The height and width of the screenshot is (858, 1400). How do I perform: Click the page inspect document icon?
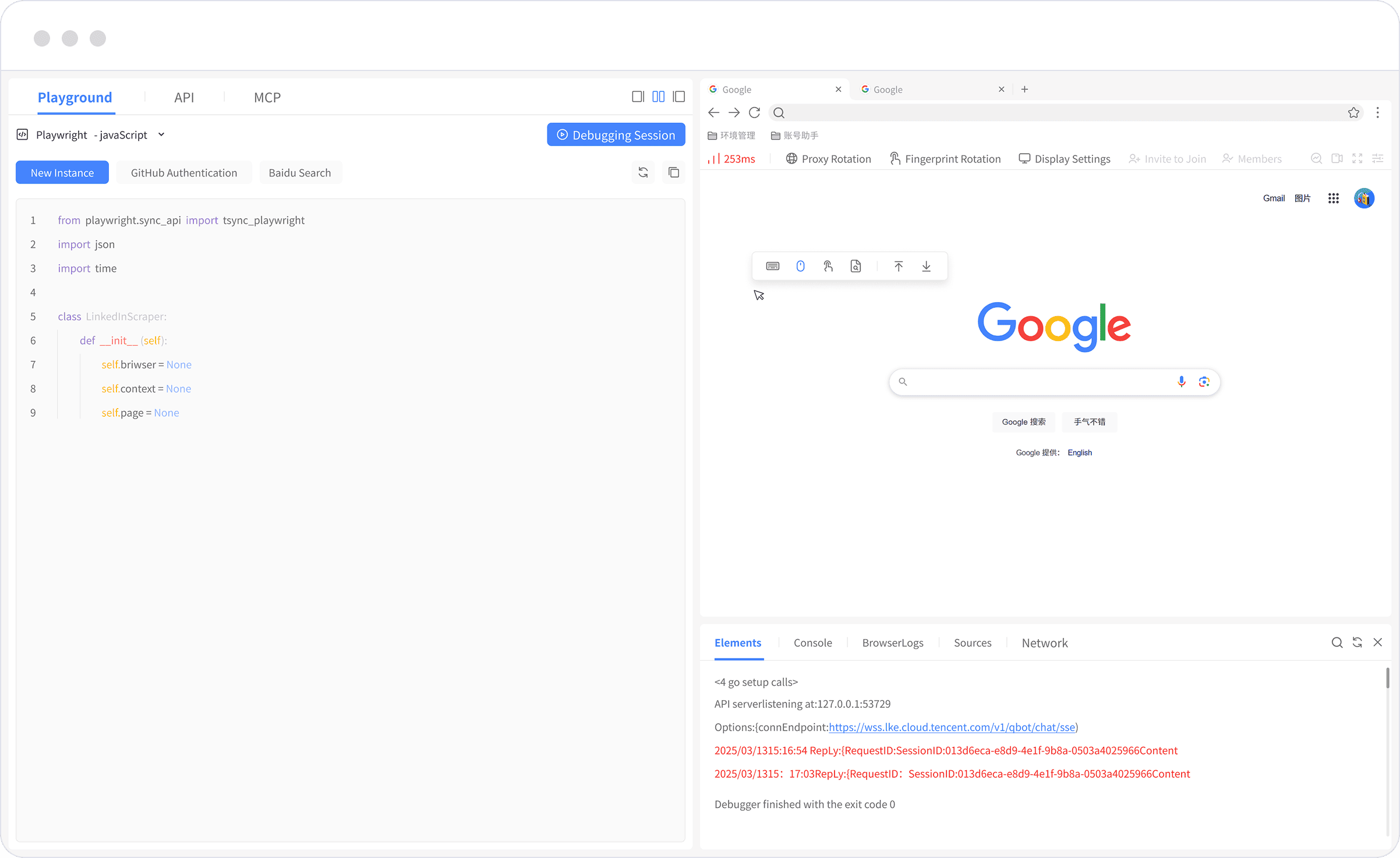pos(855,266)
